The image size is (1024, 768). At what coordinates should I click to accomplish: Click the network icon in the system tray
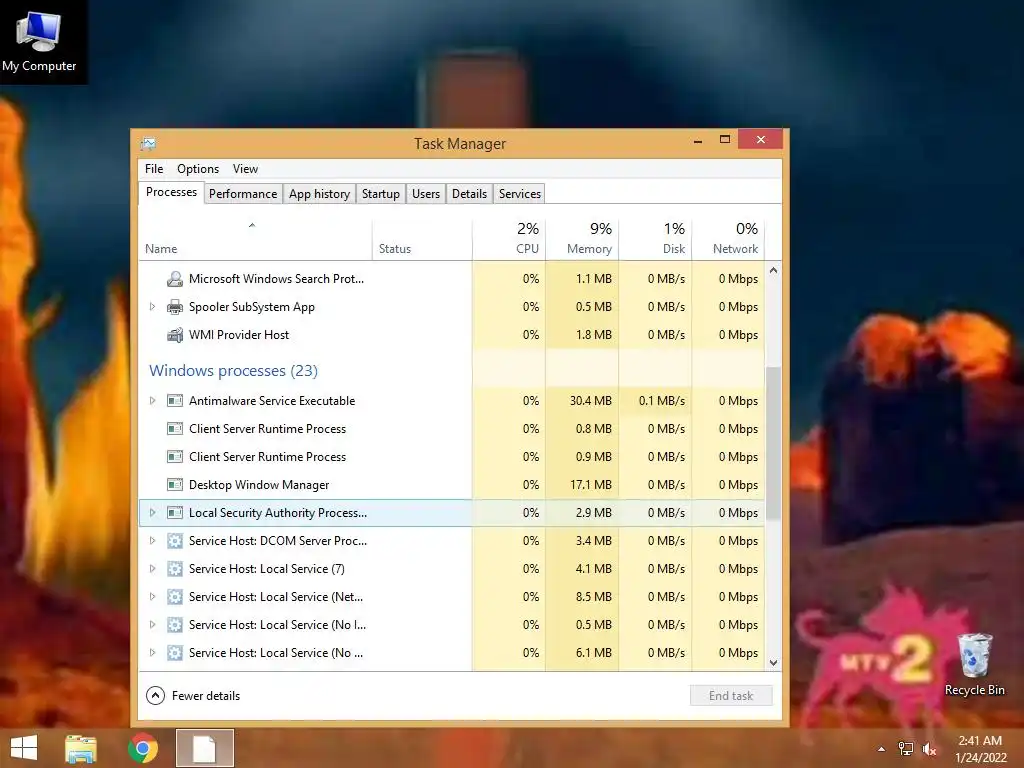coord(906,749)
